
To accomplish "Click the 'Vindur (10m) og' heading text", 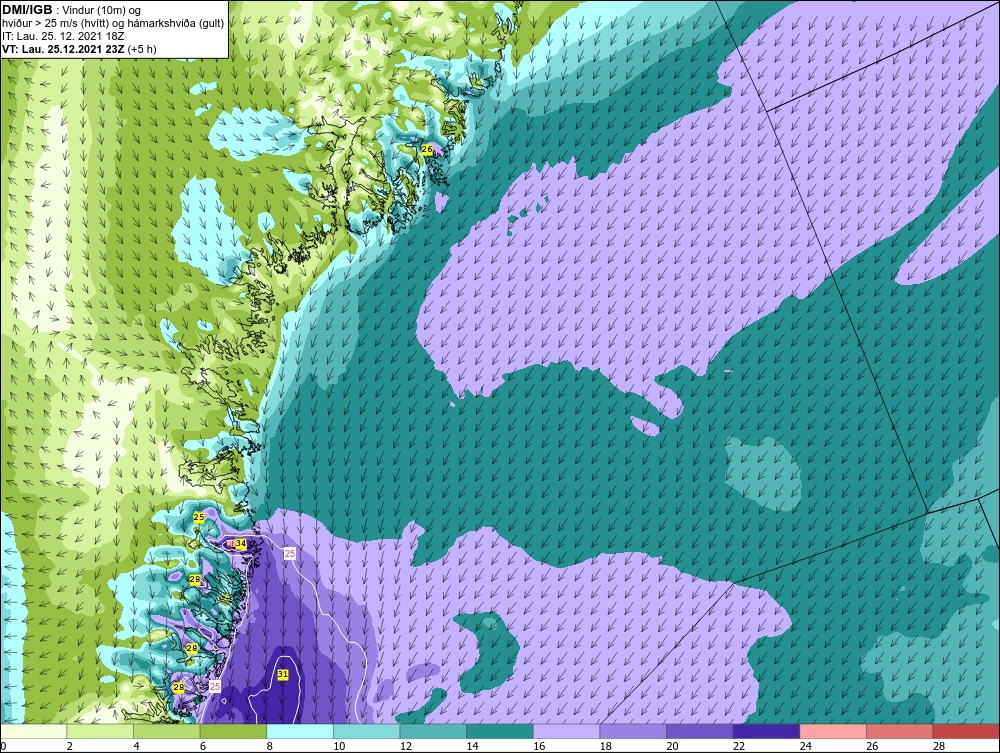I will [102, 10].
